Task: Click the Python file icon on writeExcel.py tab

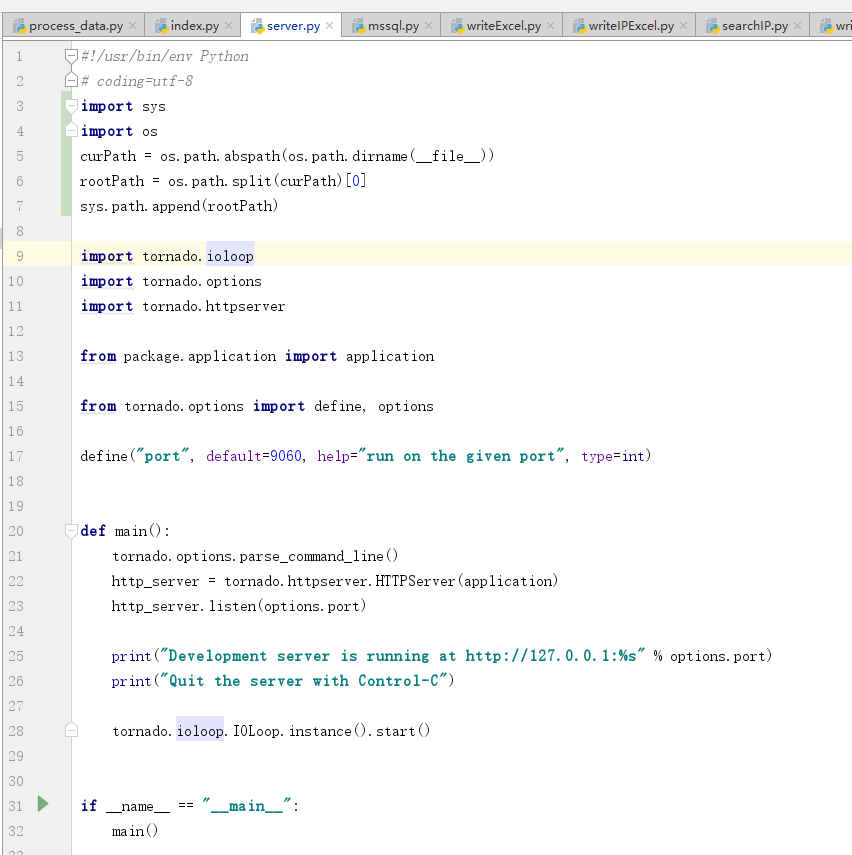Action: click(457, 26)
